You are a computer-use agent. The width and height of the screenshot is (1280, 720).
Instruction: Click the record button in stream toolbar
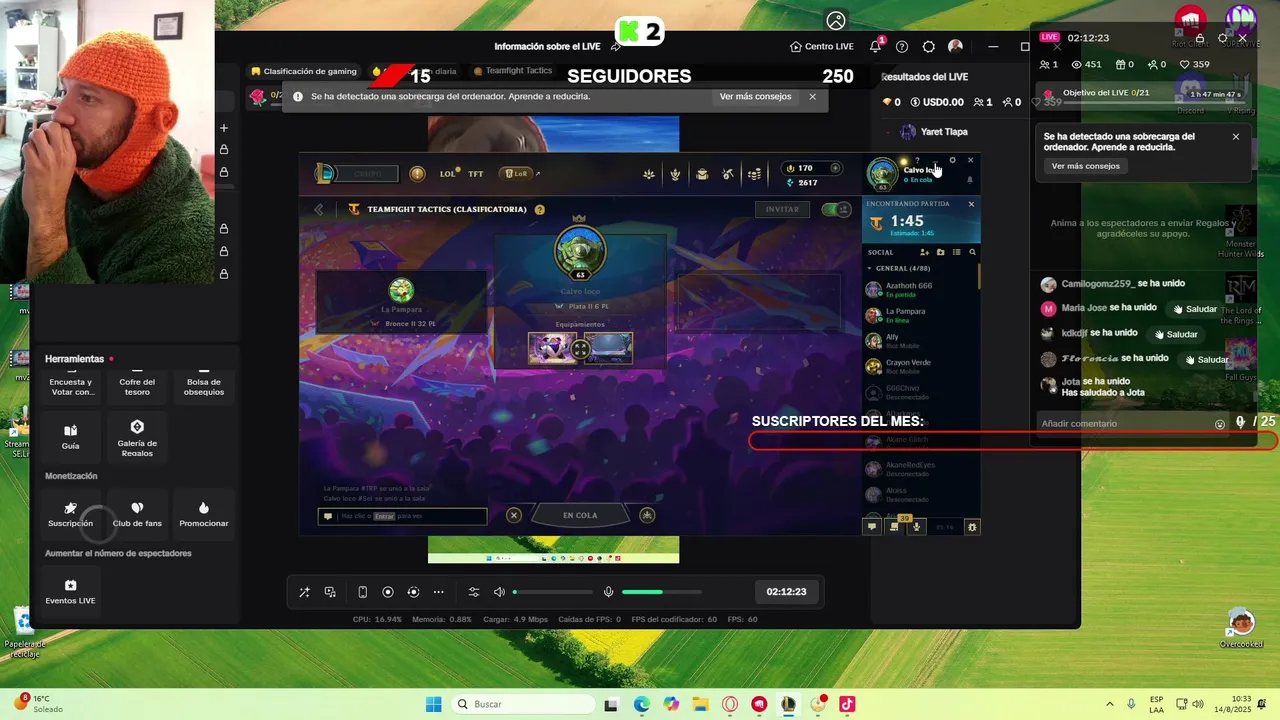[x=388, y=592]
